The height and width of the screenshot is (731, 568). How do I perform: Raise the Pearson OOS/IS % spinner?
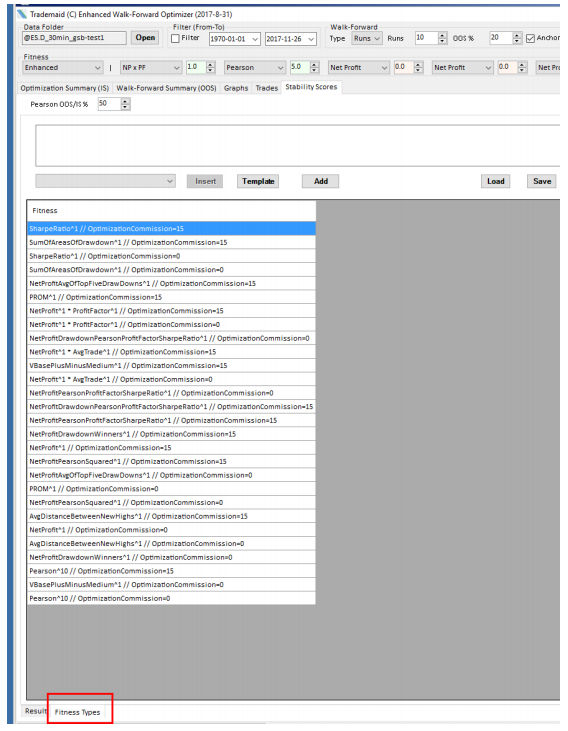(125, 101)
